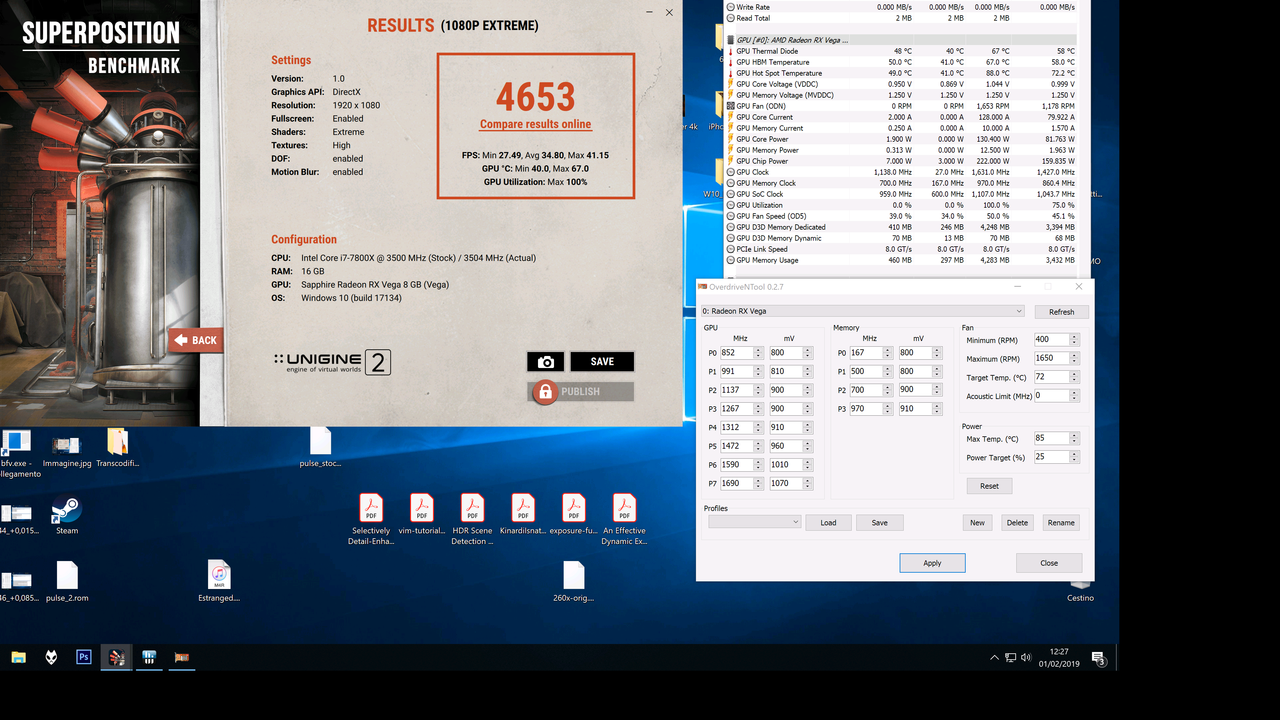Image resolution: width=1280 pixels, height=720 pixels.
Task: Select the Estranged... M4R audio file
Action: coord(219,582)
